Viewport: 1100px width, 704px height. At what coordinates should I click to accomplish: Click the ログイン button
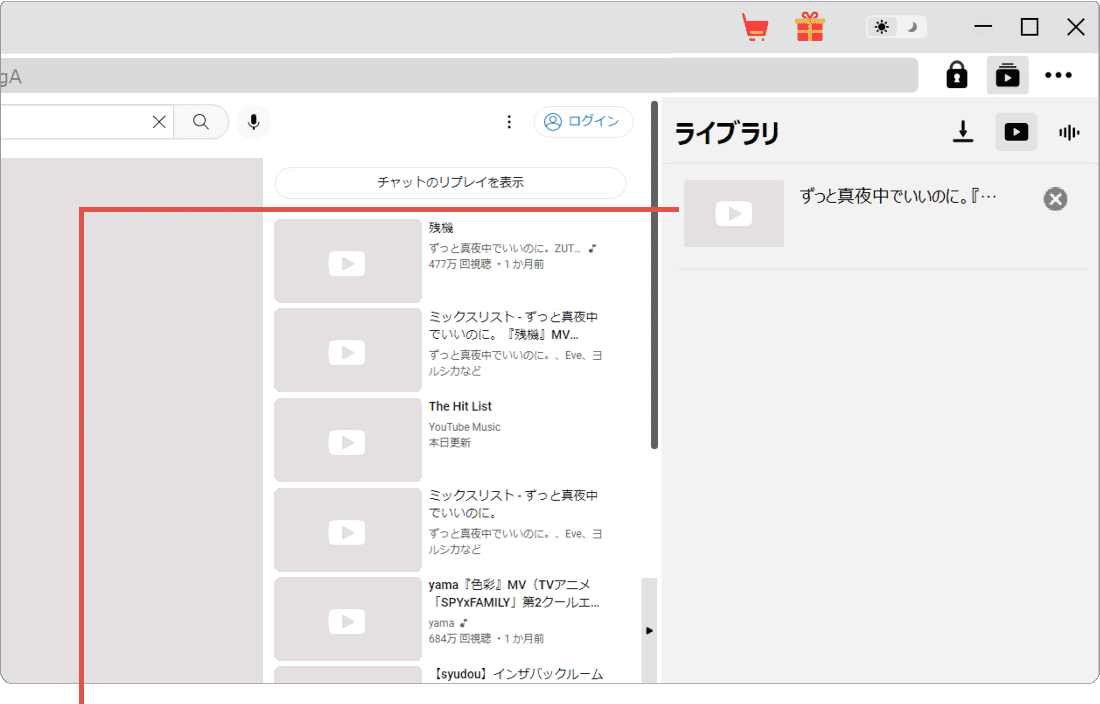pyautogui.click(x=583, y=121)
